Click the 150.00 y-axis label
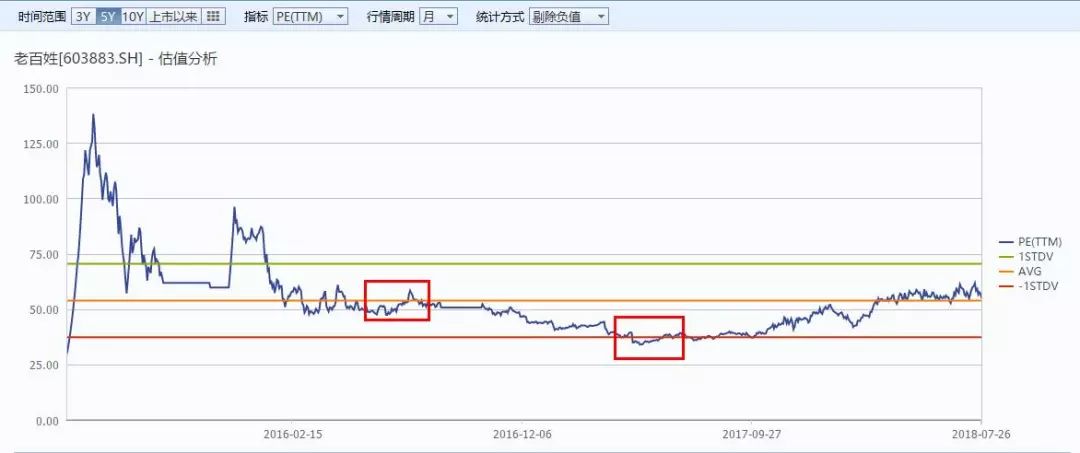Image resolution: width=1080 pixels, height=453 pixels. [41, 88]
